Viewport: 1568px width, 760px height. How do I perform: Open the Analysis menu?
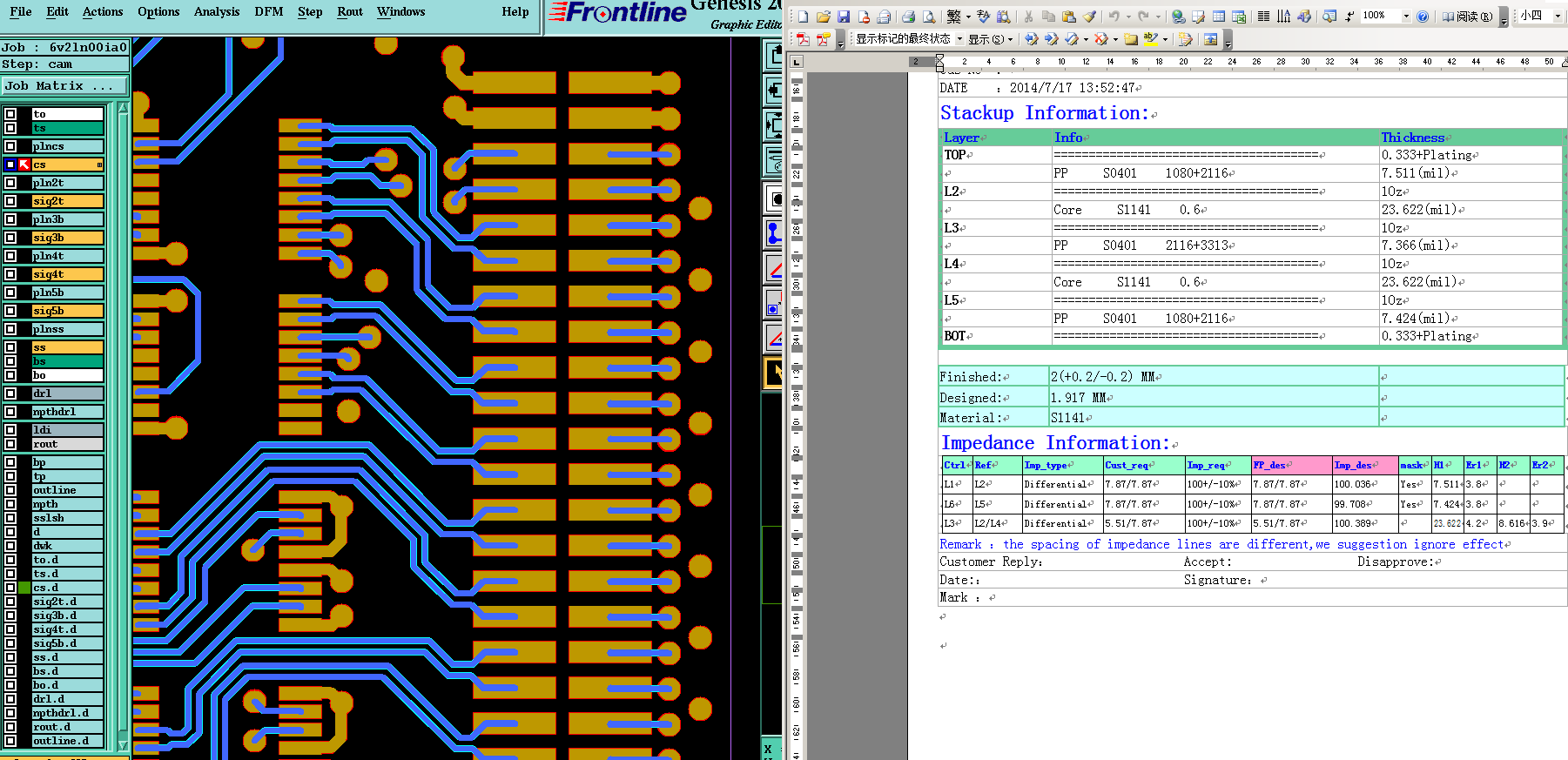(216, 11)
